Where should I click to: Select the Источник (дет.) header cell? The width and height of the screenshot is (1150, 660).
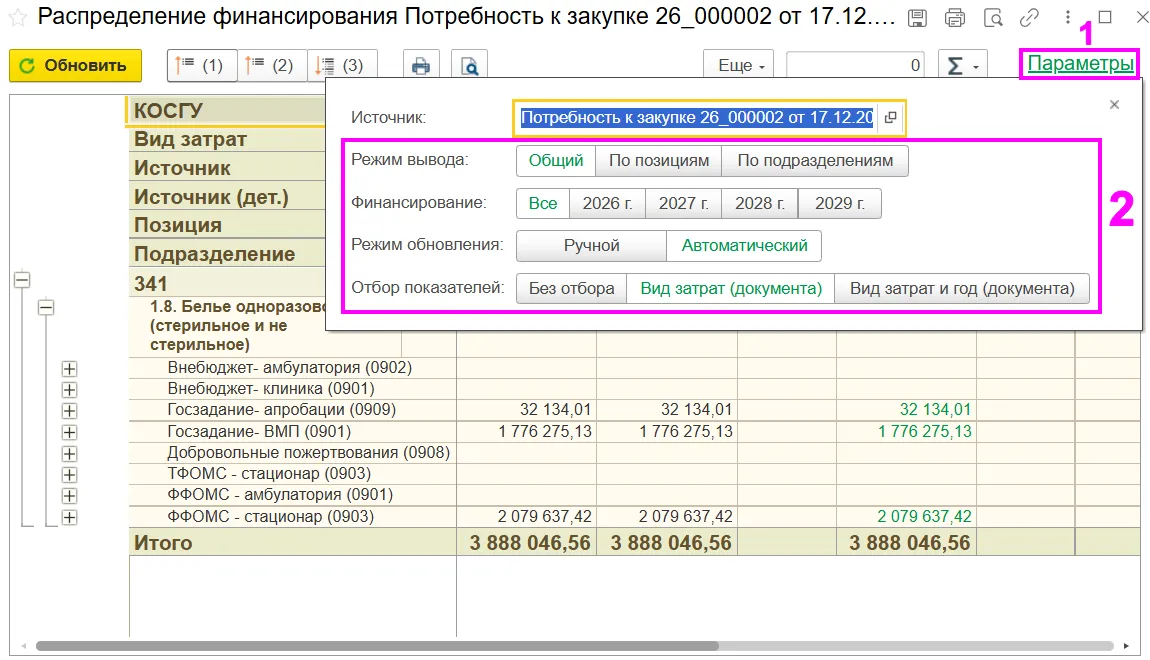(227, 197)
